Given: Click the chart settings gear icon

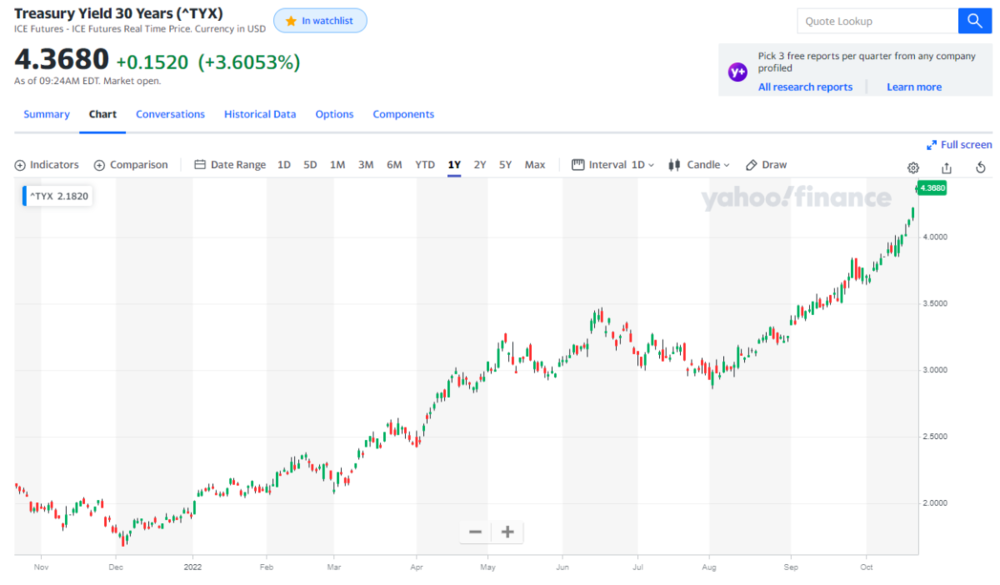Looking at the screenshot, I should pyautogui.click(x=913, y=168).
